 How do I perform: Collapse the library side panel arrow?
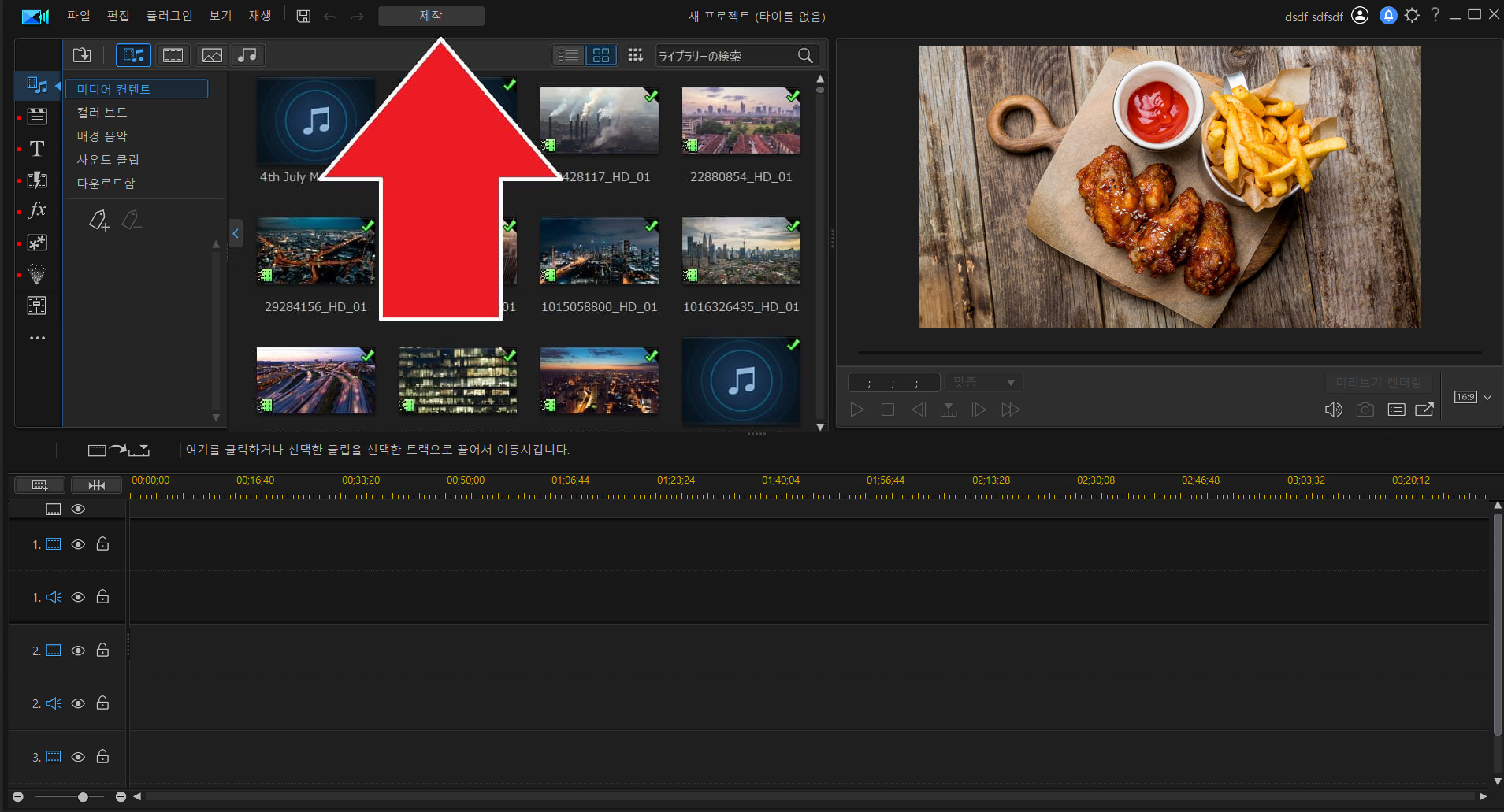click(235, 233)
